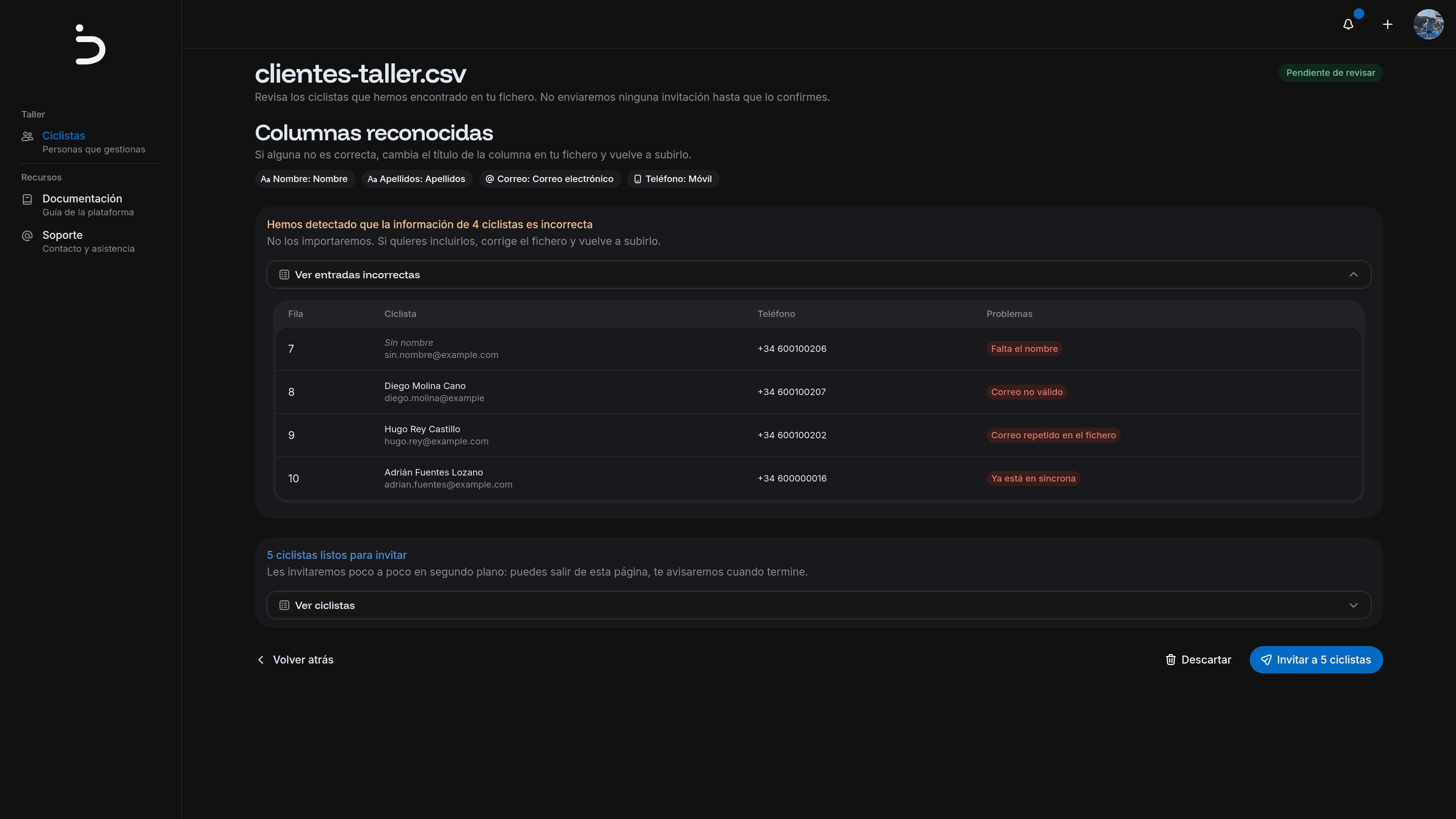Open Soporte in the sidebar
The width and height of the screenshot is (1456, 819).
[91, 242]
